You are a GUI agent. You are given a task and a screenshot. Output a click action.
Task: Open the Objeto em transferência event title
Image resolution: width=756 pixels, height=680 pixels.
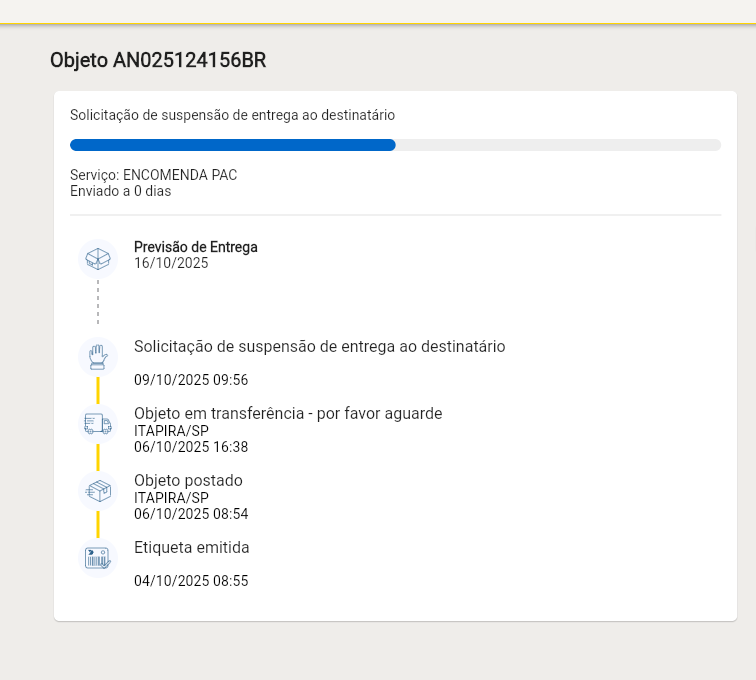[x=288, y=414]
